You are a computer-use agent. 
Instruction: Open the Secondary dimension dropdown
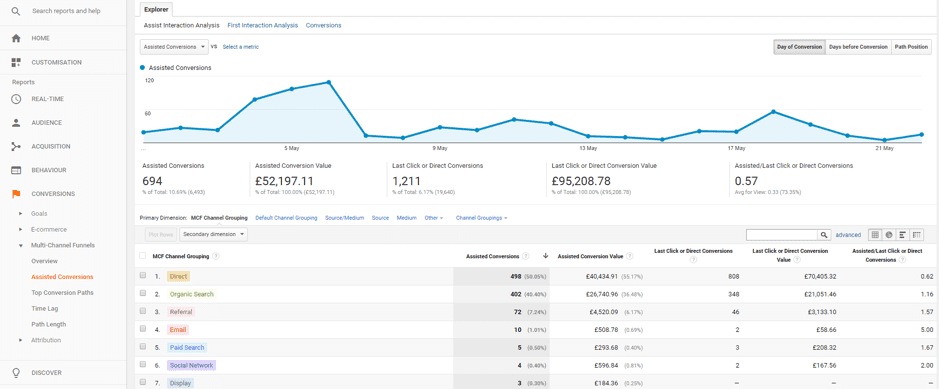pyautogui.click(x=213, y=235)
